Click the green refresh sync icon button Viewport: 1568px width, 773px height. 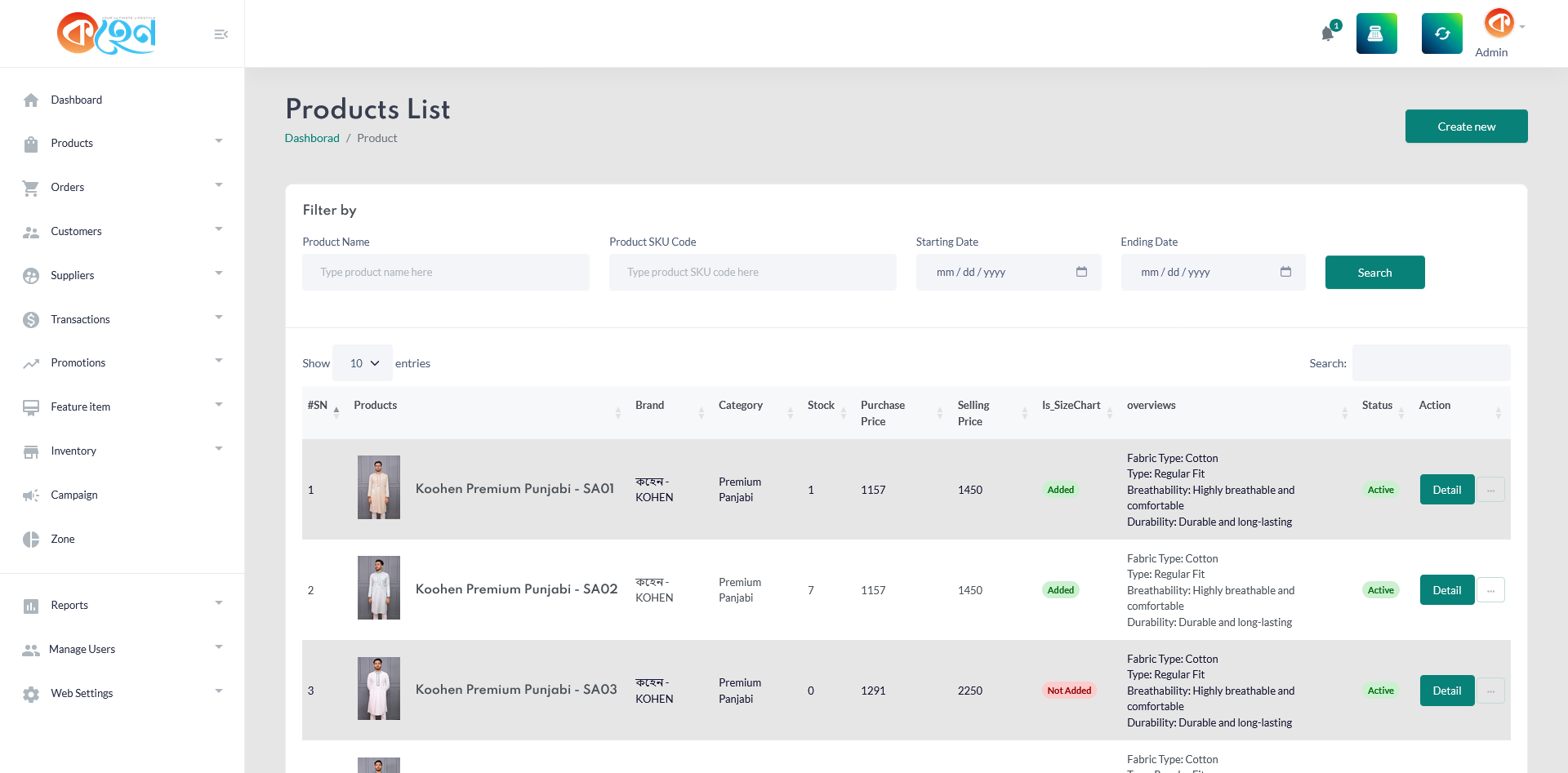tap(1441, 33)
